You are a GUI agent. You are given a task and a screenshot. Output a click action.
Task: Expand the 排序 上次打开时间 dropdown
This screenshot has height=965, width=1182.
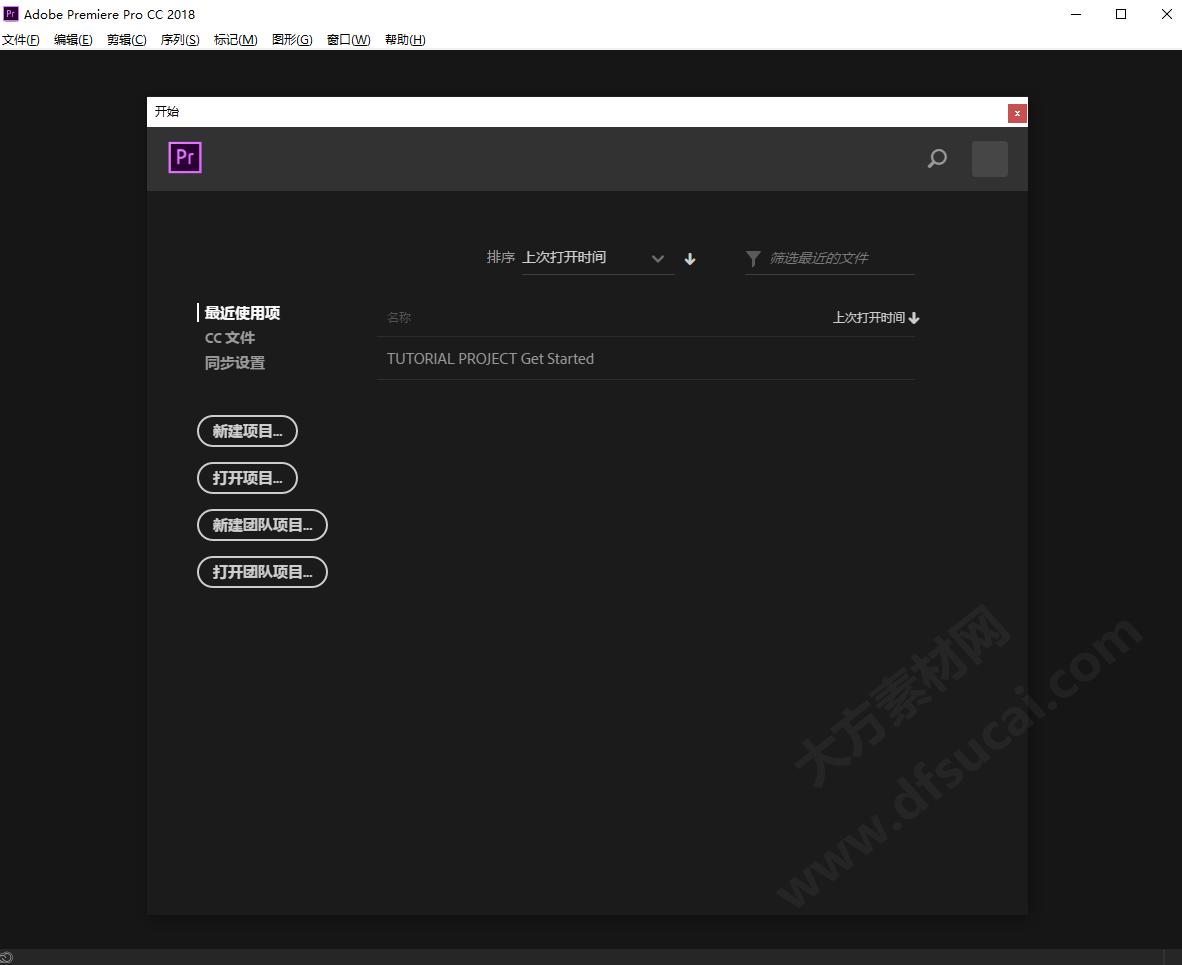coord(598,258)
